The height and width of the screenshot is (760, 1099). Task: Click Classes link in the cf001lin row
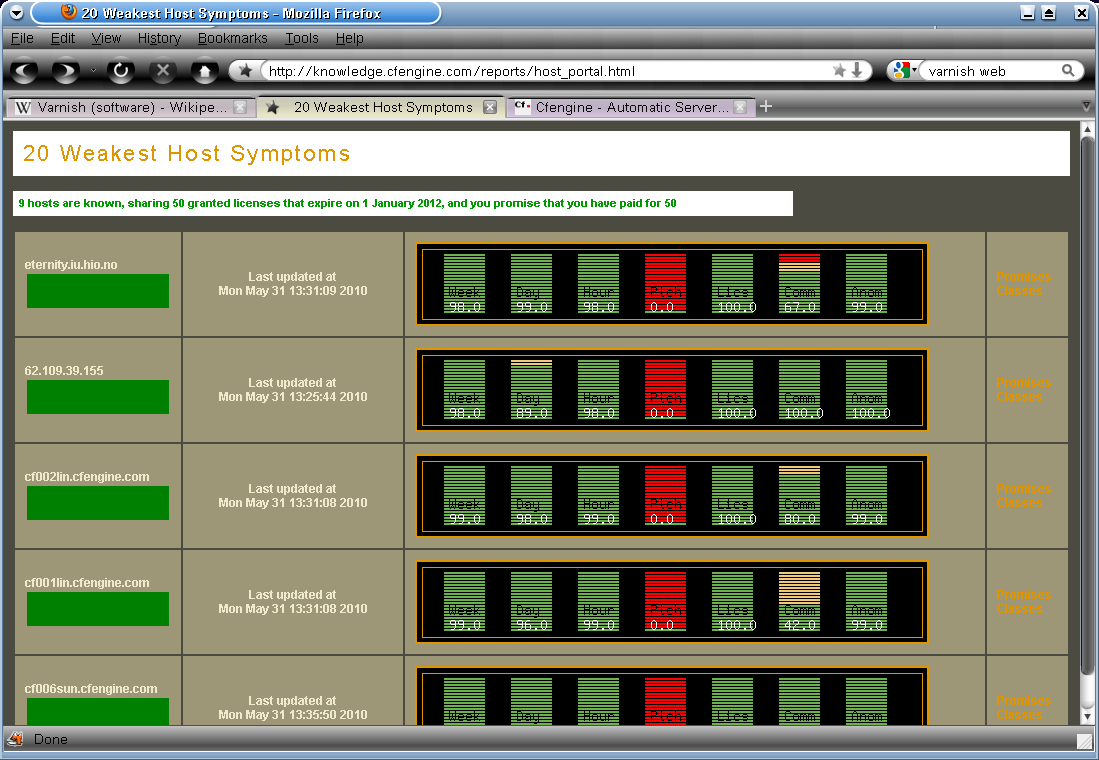tap(1019, 609)
